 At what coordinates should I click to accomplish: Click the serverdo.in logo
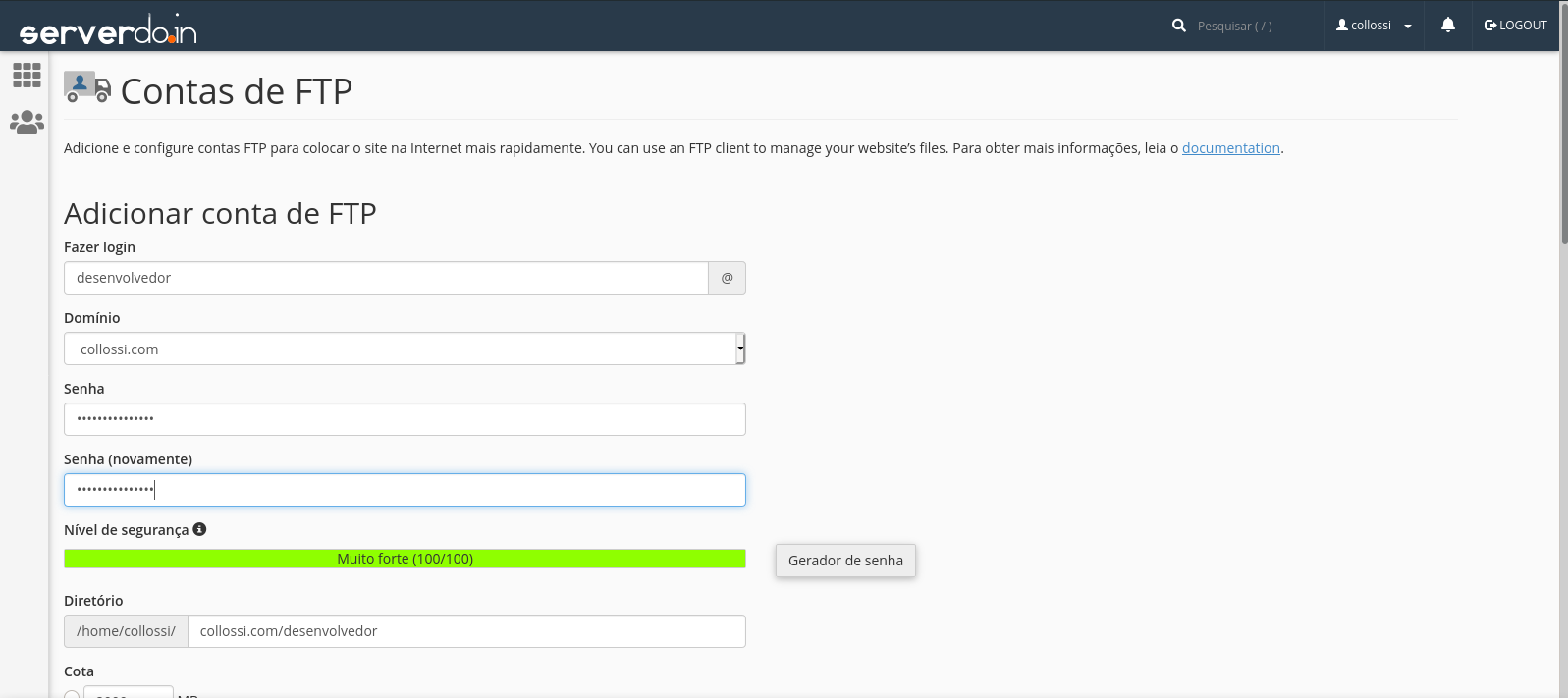(x=108, y=30)
